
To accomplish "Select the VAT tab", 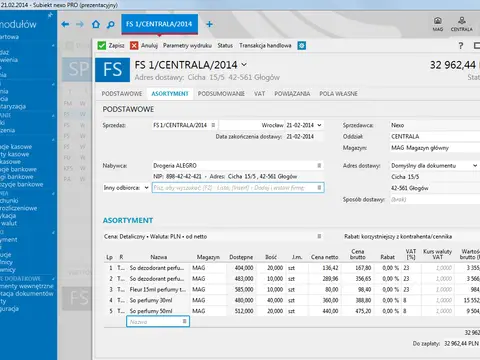I will point(260,94).
